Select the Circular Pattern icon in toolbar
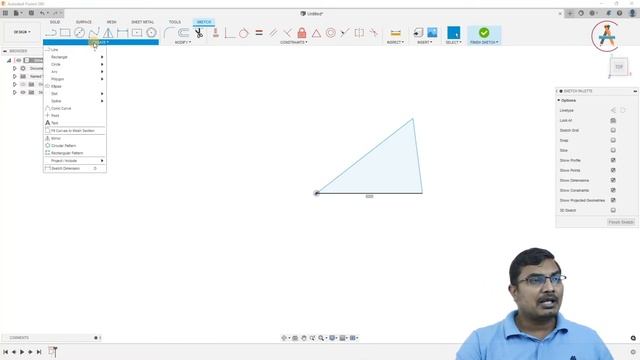Viewport: 640px width, 360px height. tap(151, 33)
